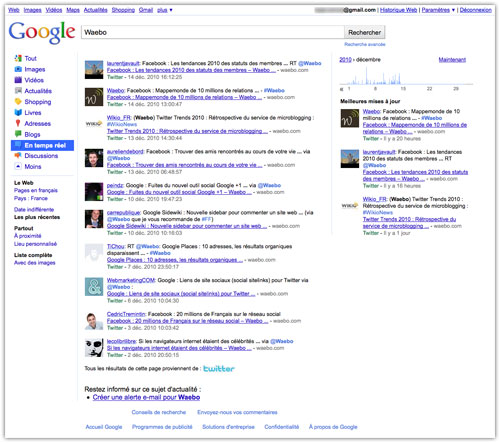Filter results by Pays : France
The height and width of the screenshot is (443, 500).
click(x=31, y=198)
